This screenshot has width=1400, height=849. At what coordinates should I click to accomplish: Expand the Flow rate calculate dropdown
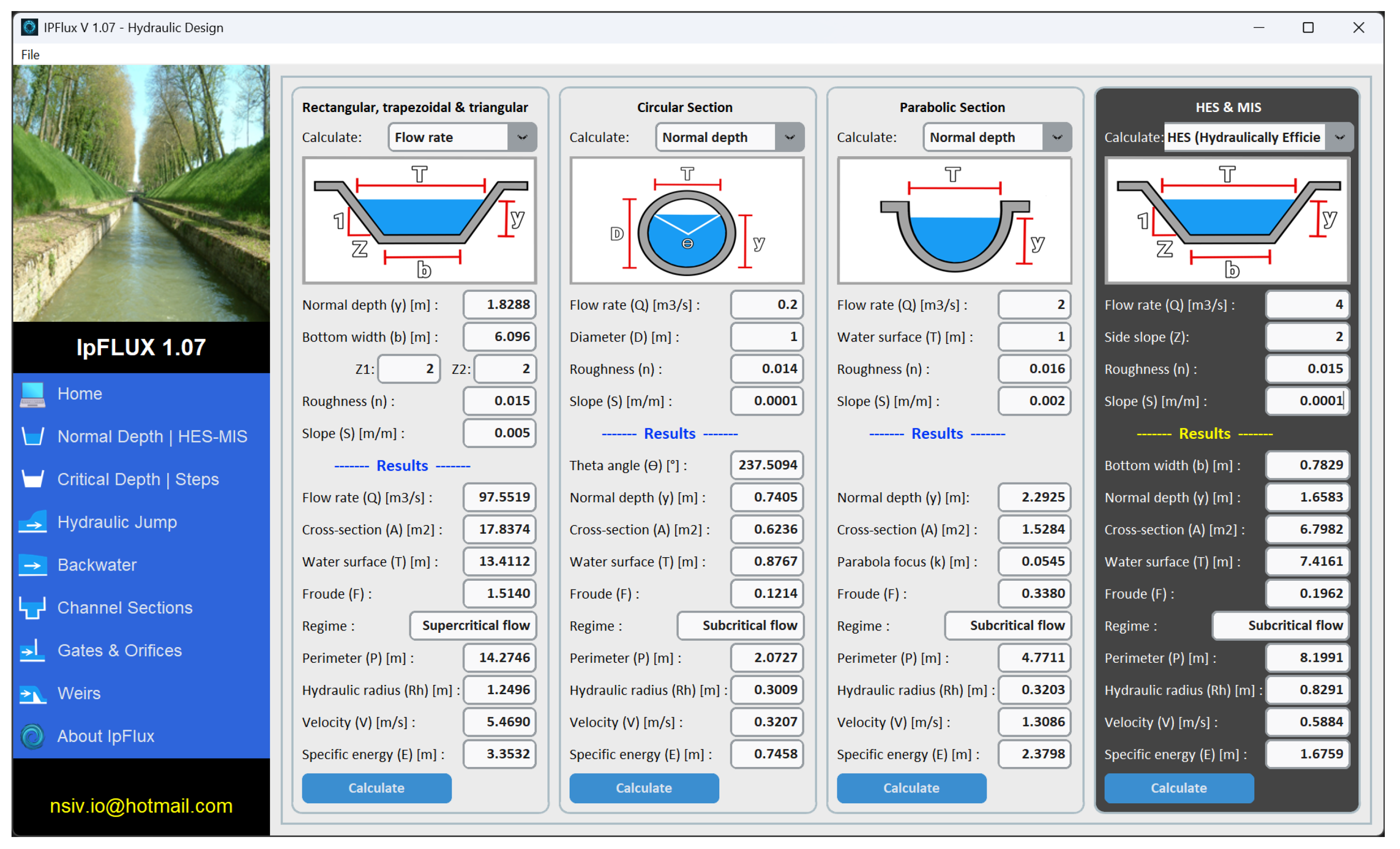[x=522, y=137]
